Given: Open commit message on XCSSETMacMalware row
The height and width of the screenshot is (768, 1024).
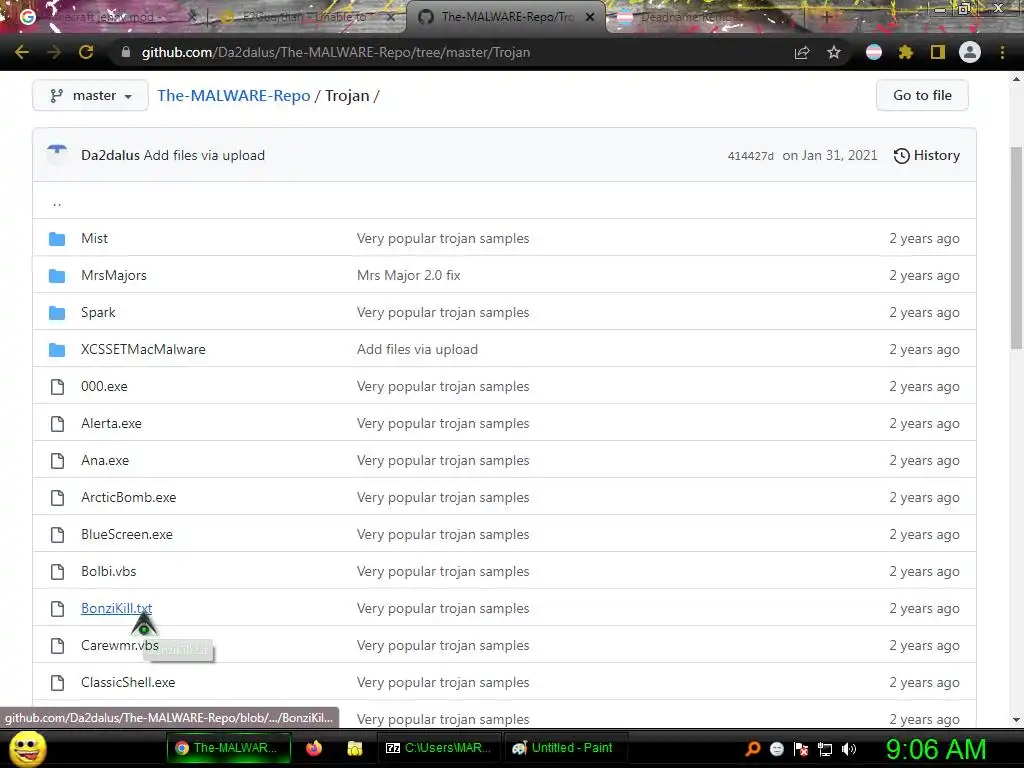Looking at the screenshot, I should (417, 349).
